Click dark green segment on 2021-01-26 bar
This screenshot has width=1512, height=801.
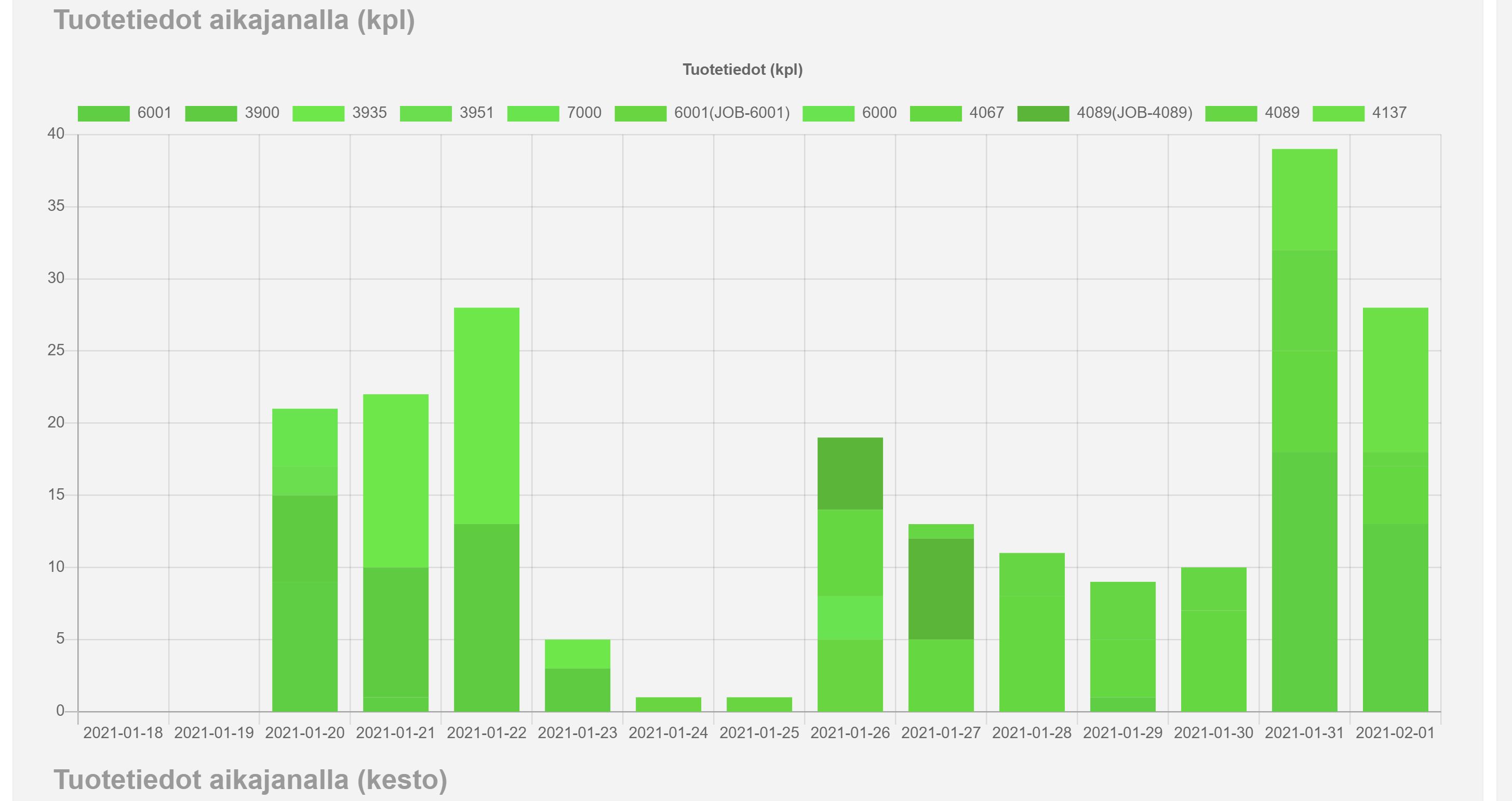tap(850, 473)
